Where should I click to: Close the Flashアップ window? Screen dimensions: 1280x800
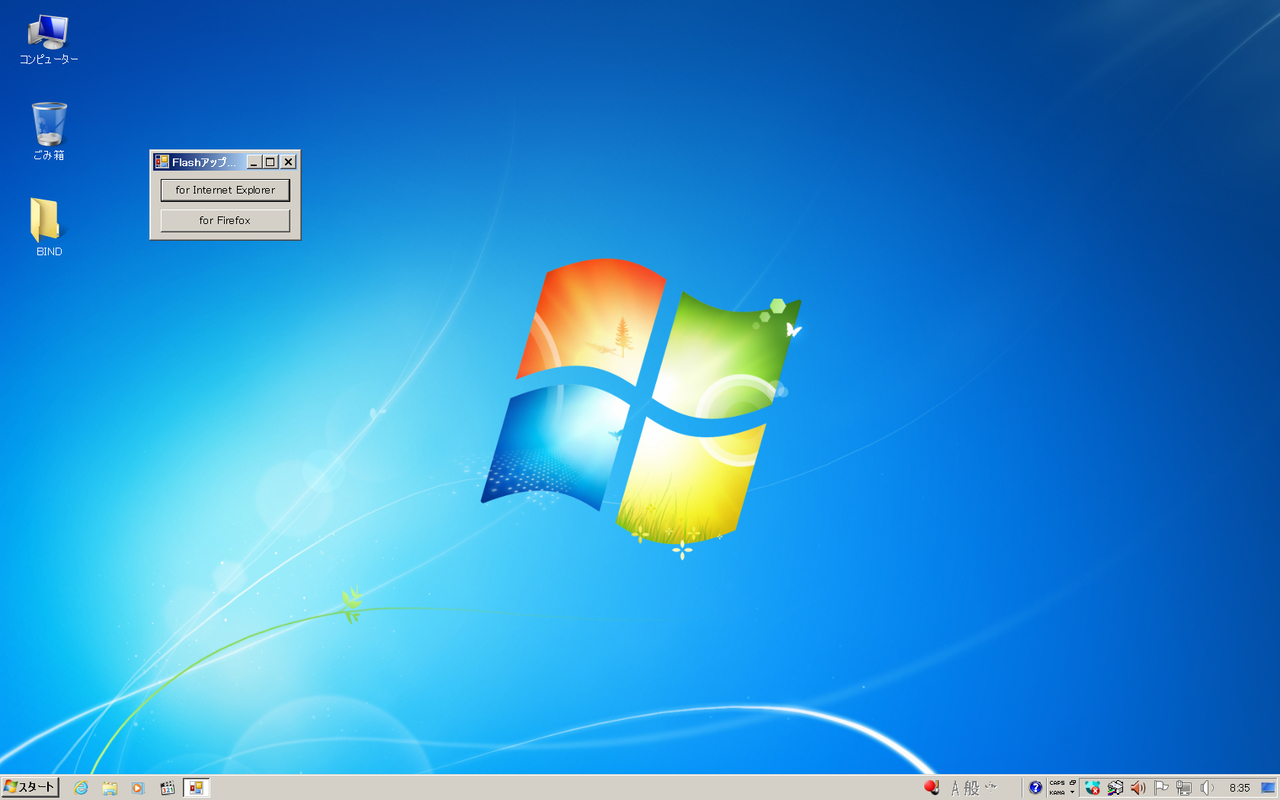point(288,162)
